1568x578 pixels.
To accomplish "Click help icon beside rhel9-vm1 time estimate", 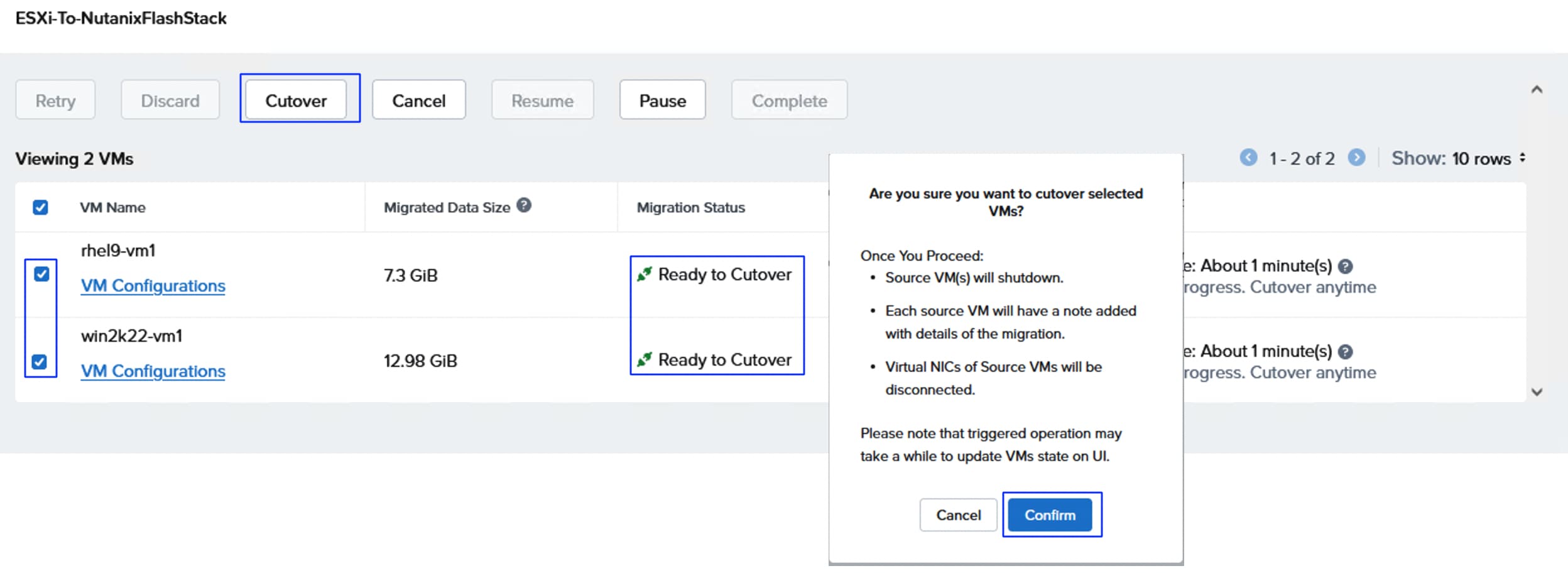I will click(1345, 267).
